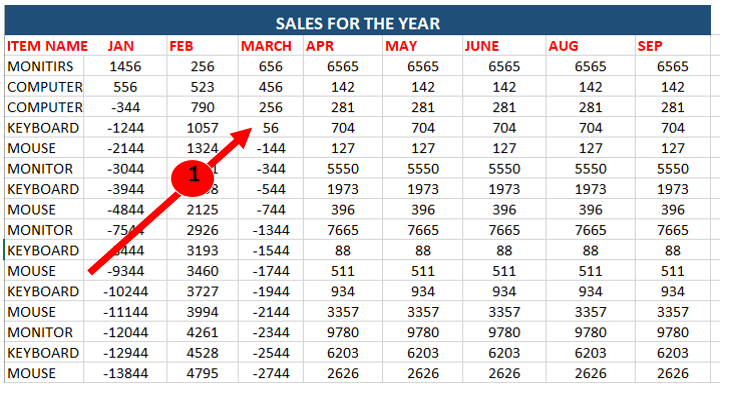The image size is (733, 398).
Task: Click the SEP value 2626 cell
Action: 673,373
